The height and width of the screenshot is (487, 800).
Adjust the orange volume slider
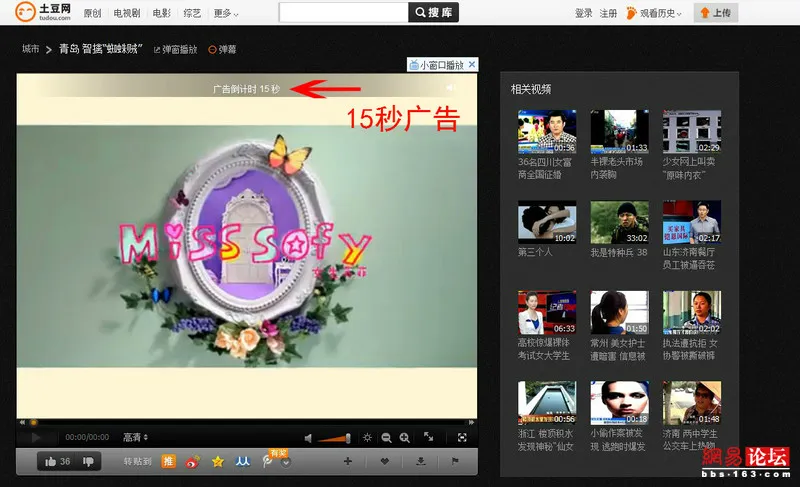pos(335,437)
